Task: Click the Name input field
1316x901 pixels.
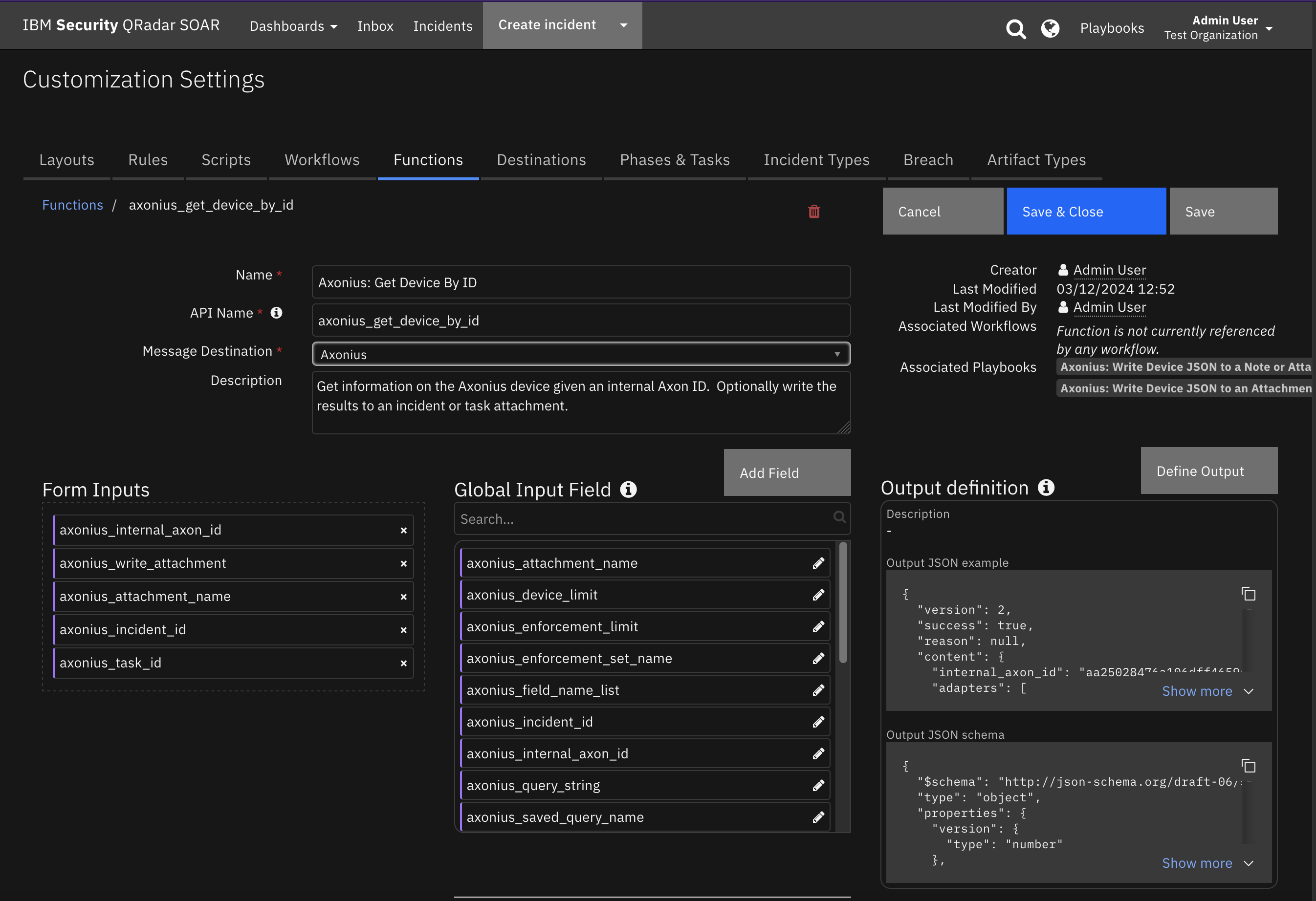Action: click(x=581, y=282)
